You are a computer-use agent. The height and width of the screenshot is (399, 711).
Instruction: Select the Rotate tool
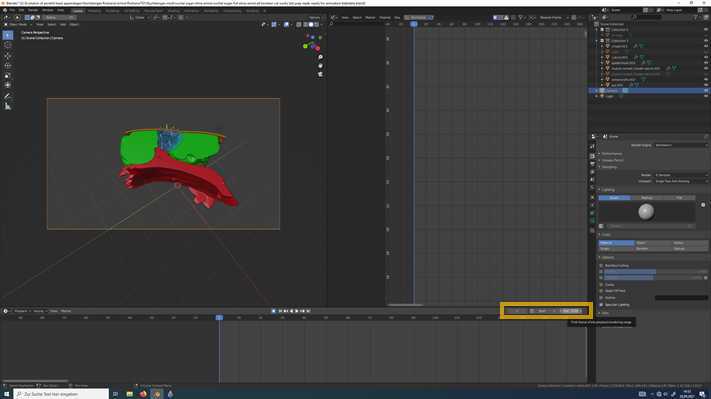click(x=8, y=66)
